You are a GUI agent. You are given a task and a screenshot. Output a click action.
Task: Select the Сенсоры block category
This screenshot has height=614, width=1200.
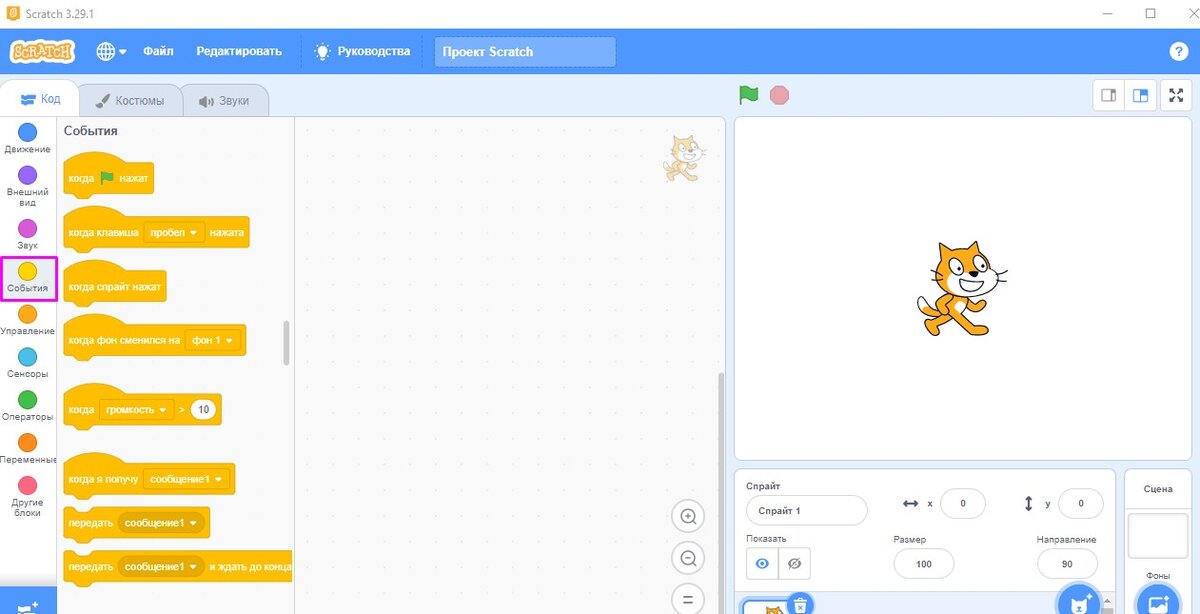[x=28, y=364]
